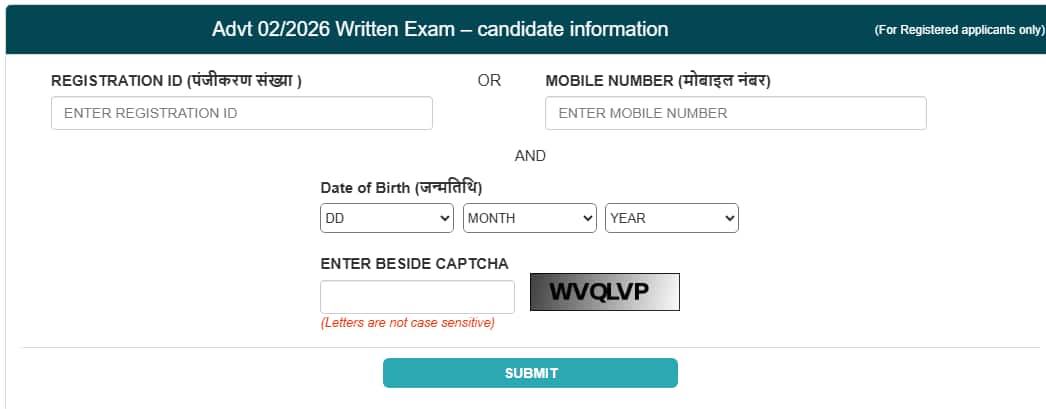The image size is (1046, 409).
Task: Click the chevron arrow of the DD select
Action: click(445, 218)
